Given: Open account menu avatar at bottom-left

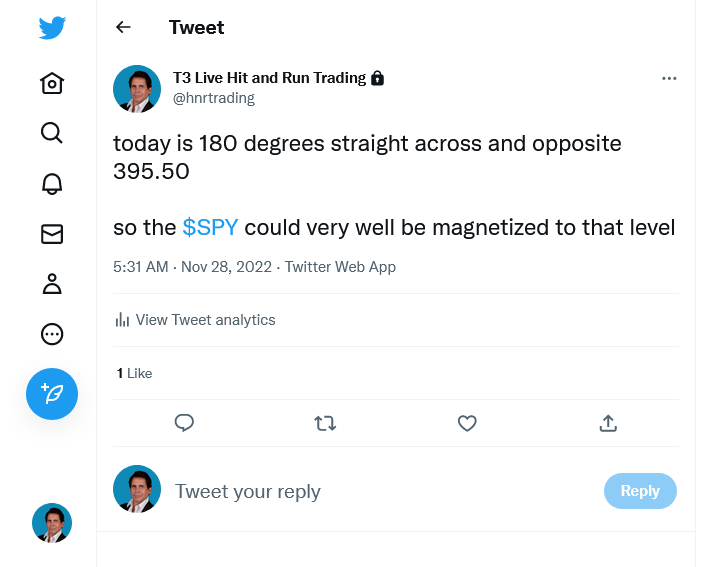Looking at the screenshot, I should point(52,523).
